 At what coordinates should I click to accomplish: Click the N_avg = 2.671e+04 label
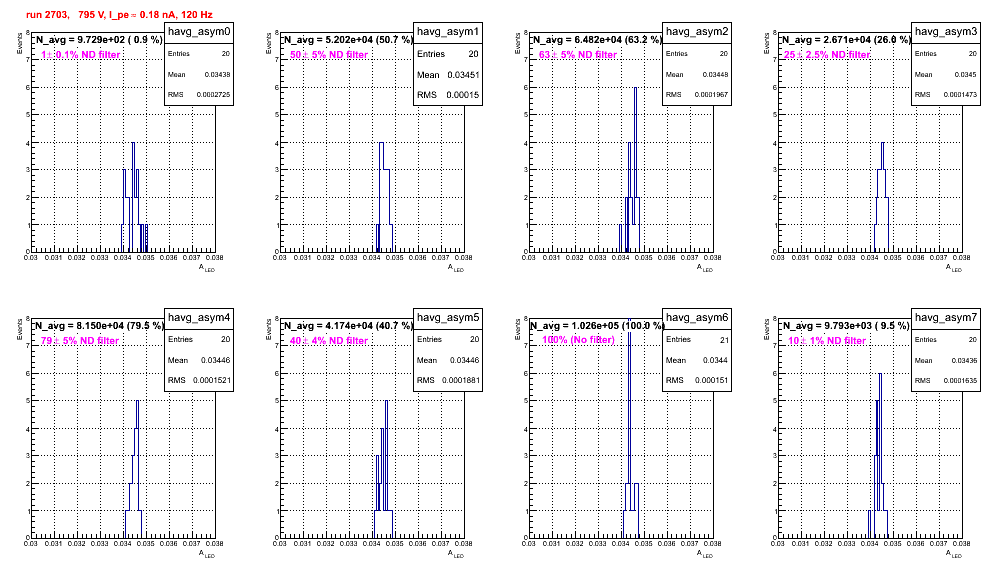[846, 40]
